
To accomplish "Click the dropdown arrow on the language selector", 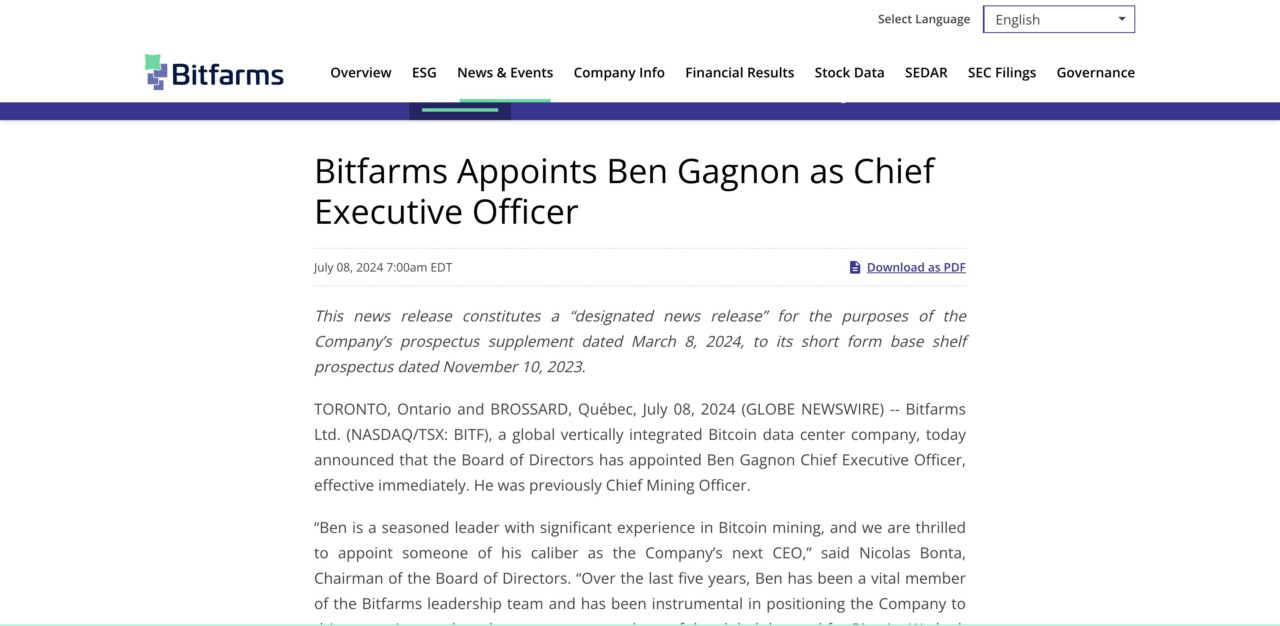I will tap(1121, 18).
